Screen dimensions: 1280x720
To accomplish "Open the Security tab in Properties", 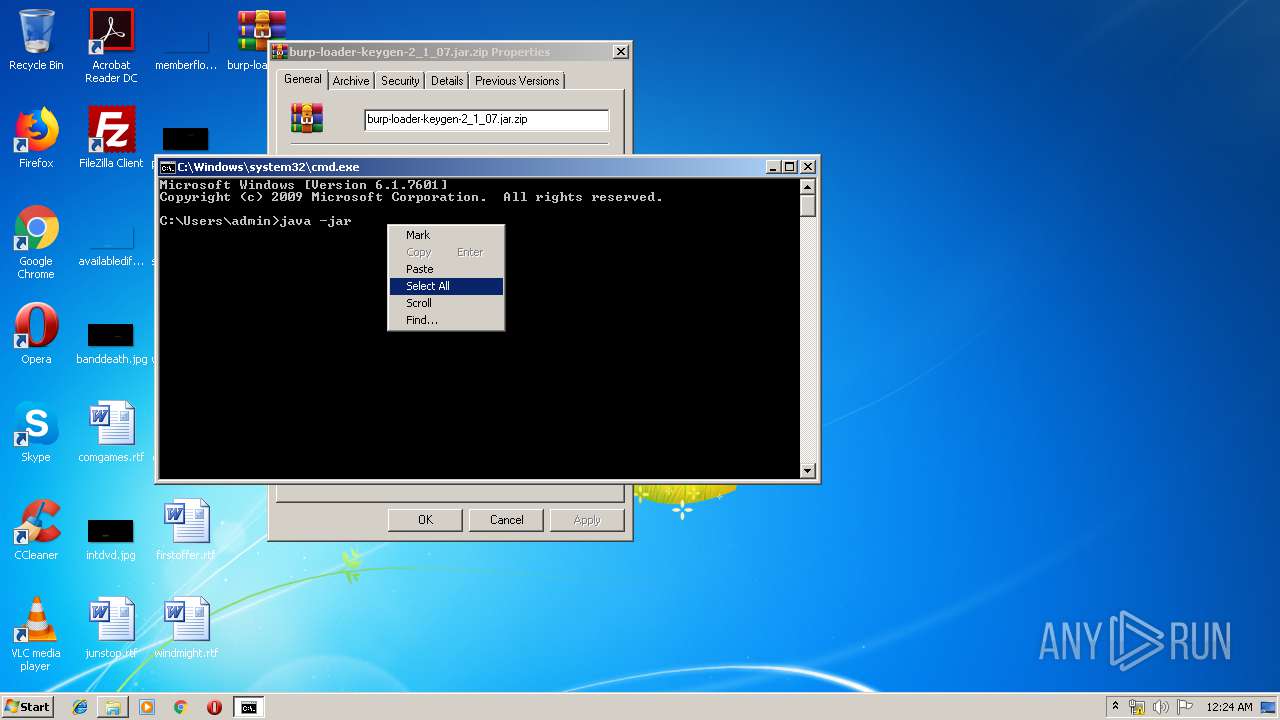I will click(400, 81).
